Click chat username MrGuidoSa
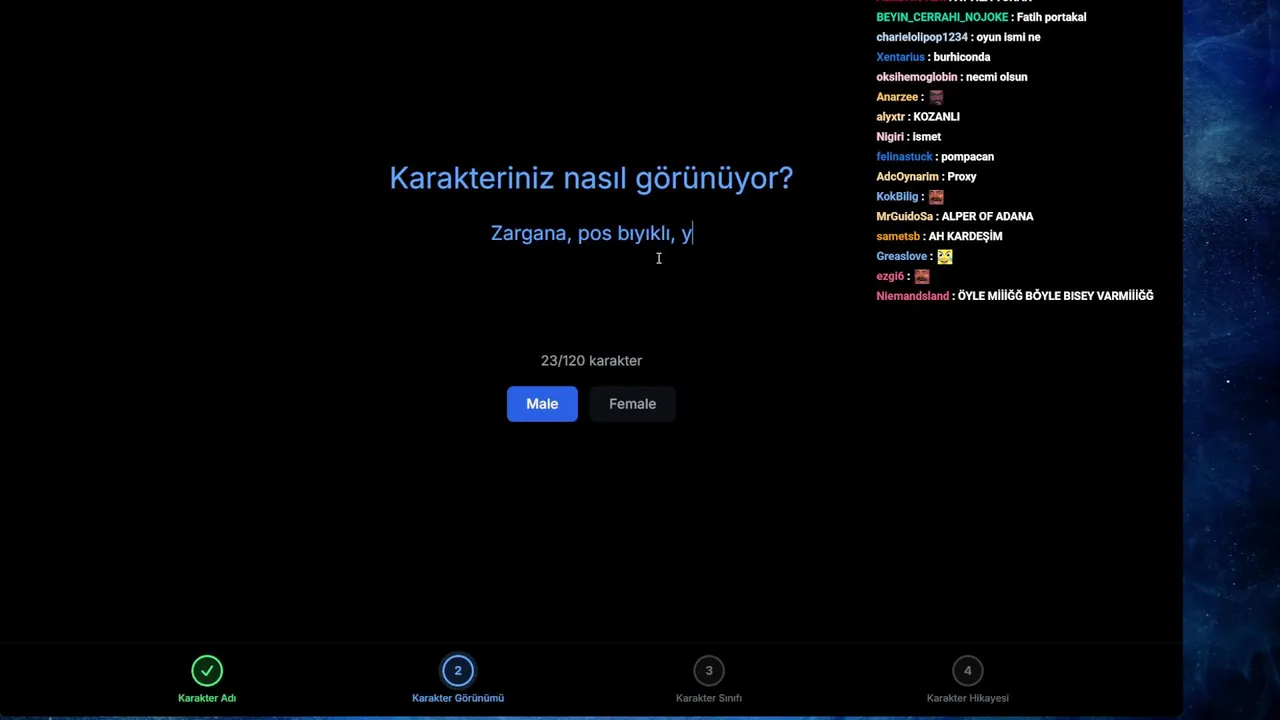This screenshot has width=1280, height=720. pyautogui.click(x=904, y=217)
